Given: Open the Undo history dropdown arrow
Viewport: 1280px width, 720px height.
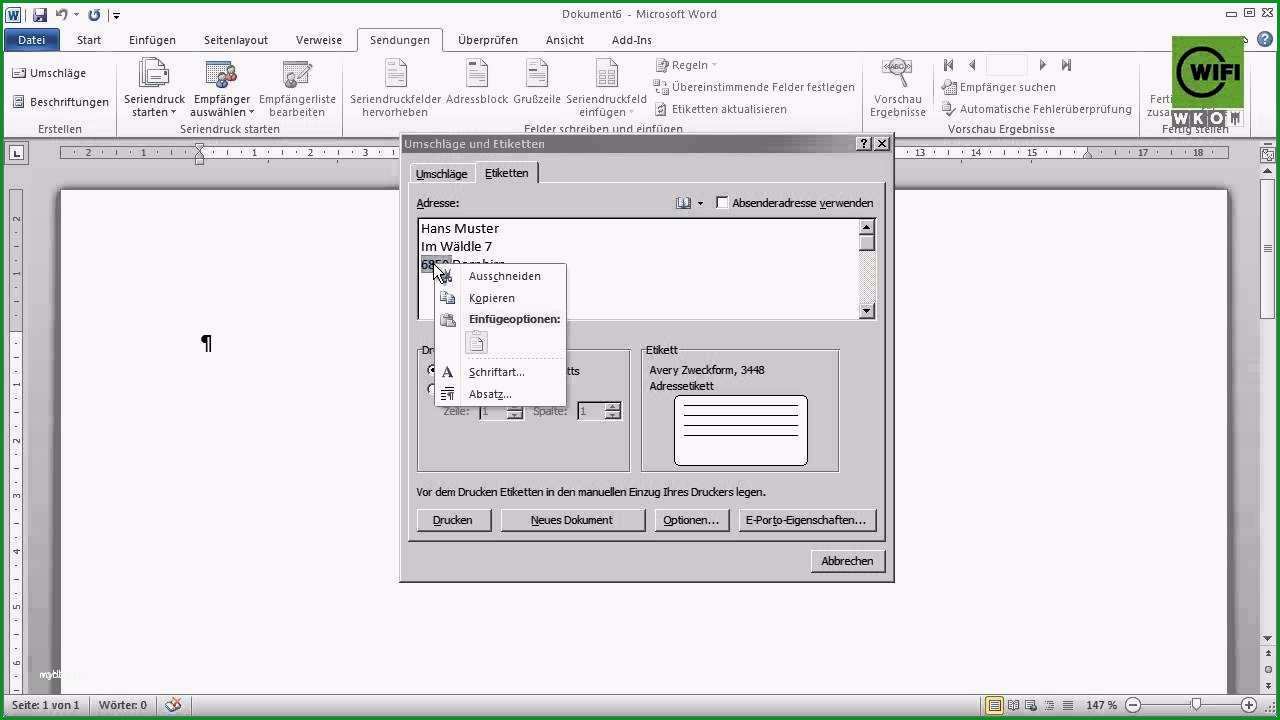Looking at the screenshot, I should click(x=76, y=15).
